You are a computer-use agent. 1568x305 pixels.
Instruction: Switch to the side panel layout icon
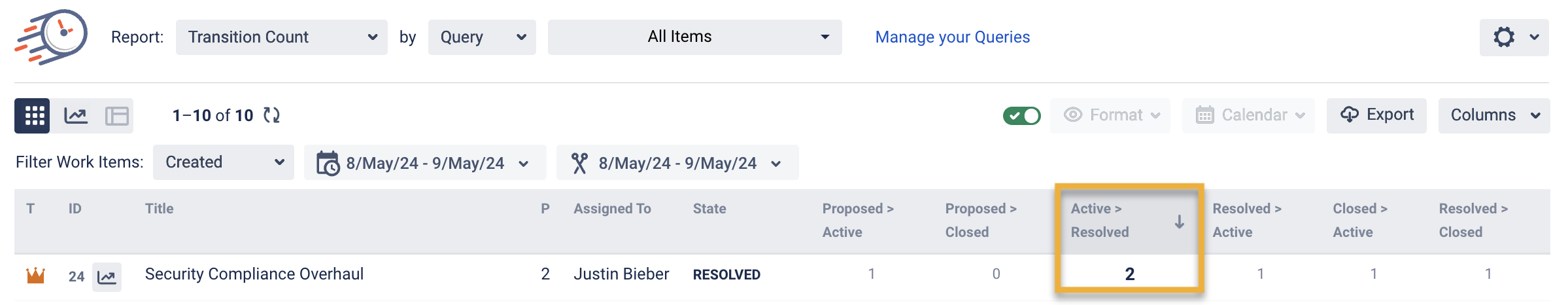117,116
